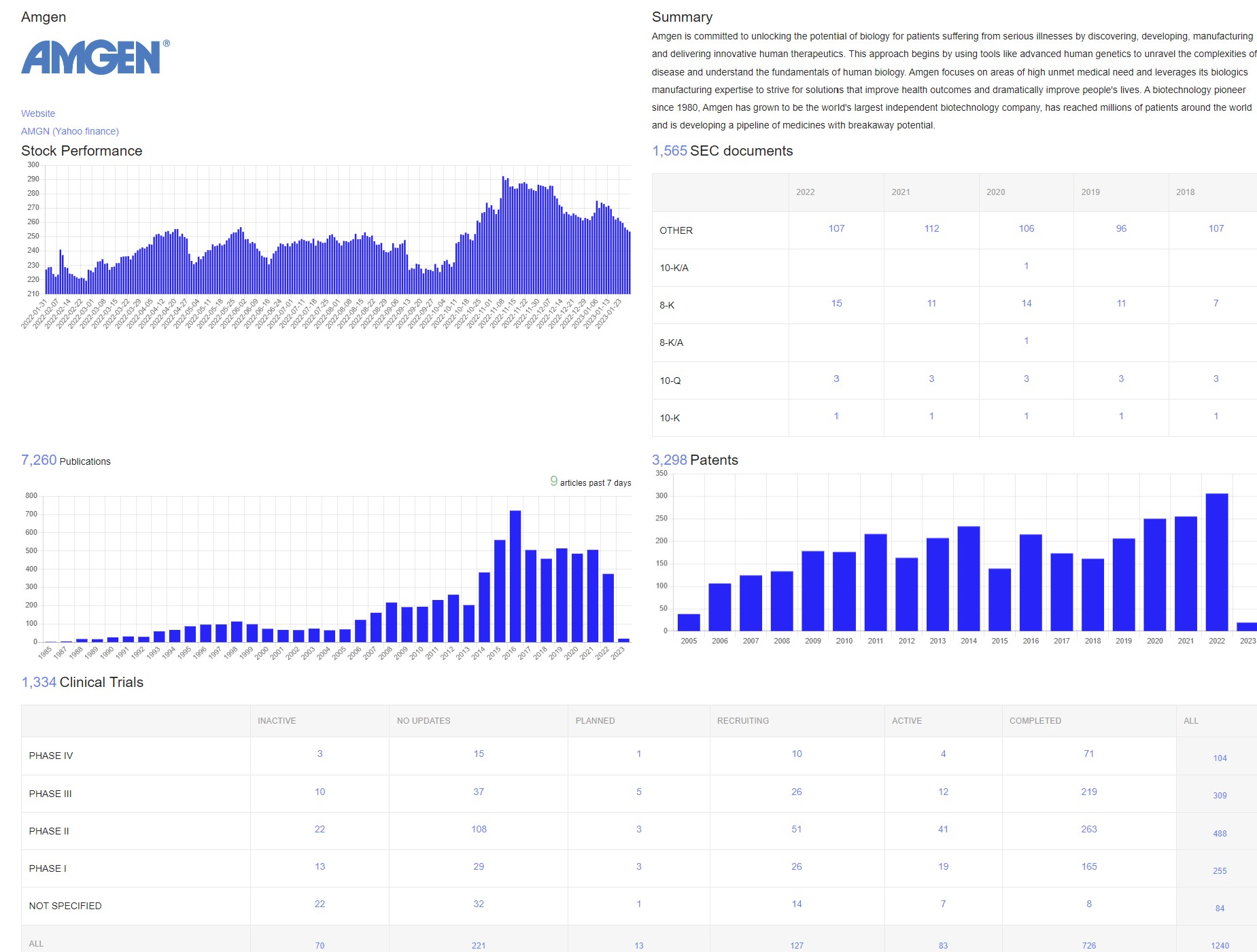1257x952 pixels.
Task: Open all inactive trials total 70
Action: tap(320, 946)
